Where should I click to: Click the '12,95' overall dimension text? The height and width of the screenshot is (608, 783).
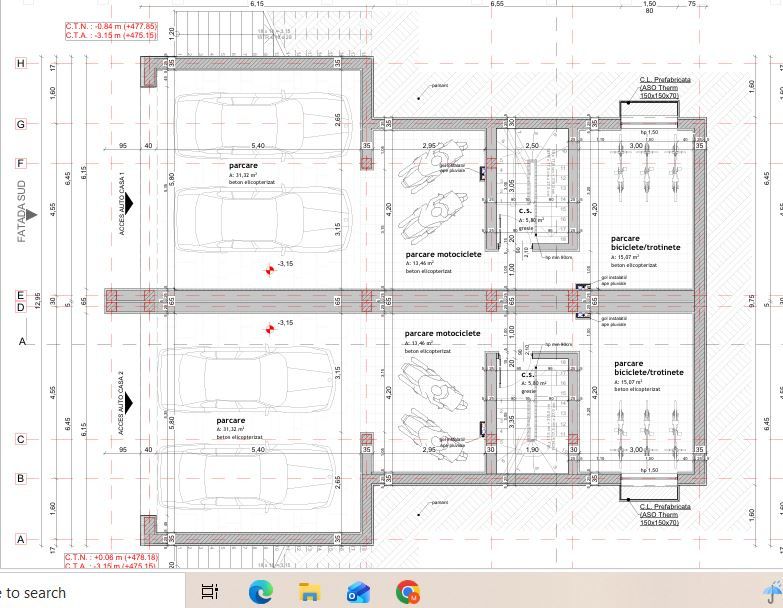click(38, 301)
